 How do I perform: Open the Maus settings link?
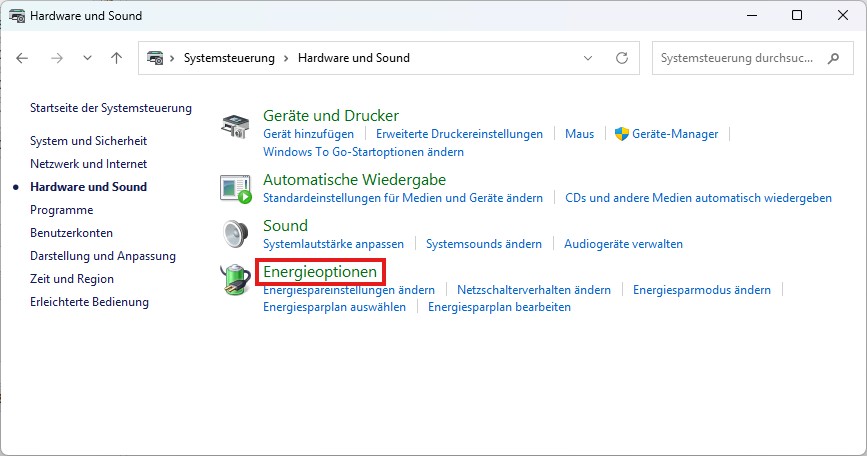click(579, 134)
